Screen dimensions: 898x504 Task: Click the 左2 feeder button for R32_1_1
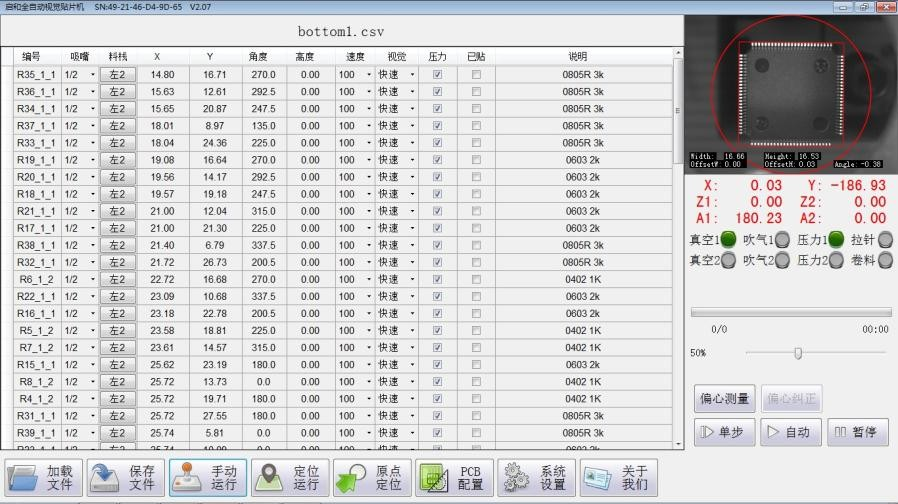click(x=117, y=262)
